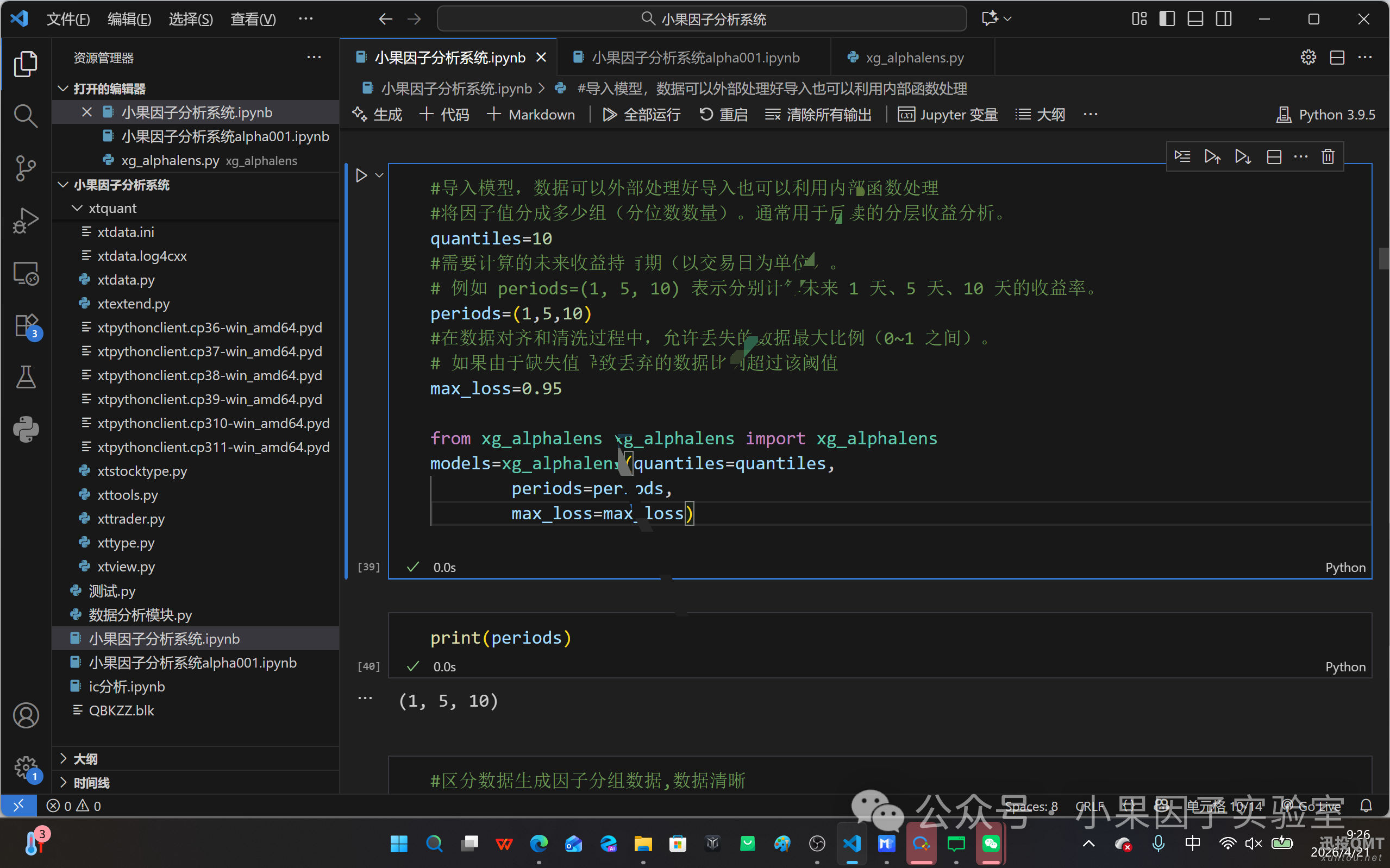Image resolution: width=1390 pixels, height=868 pixels.
Task: Open the Source Control view
Action: coord(26,168)
